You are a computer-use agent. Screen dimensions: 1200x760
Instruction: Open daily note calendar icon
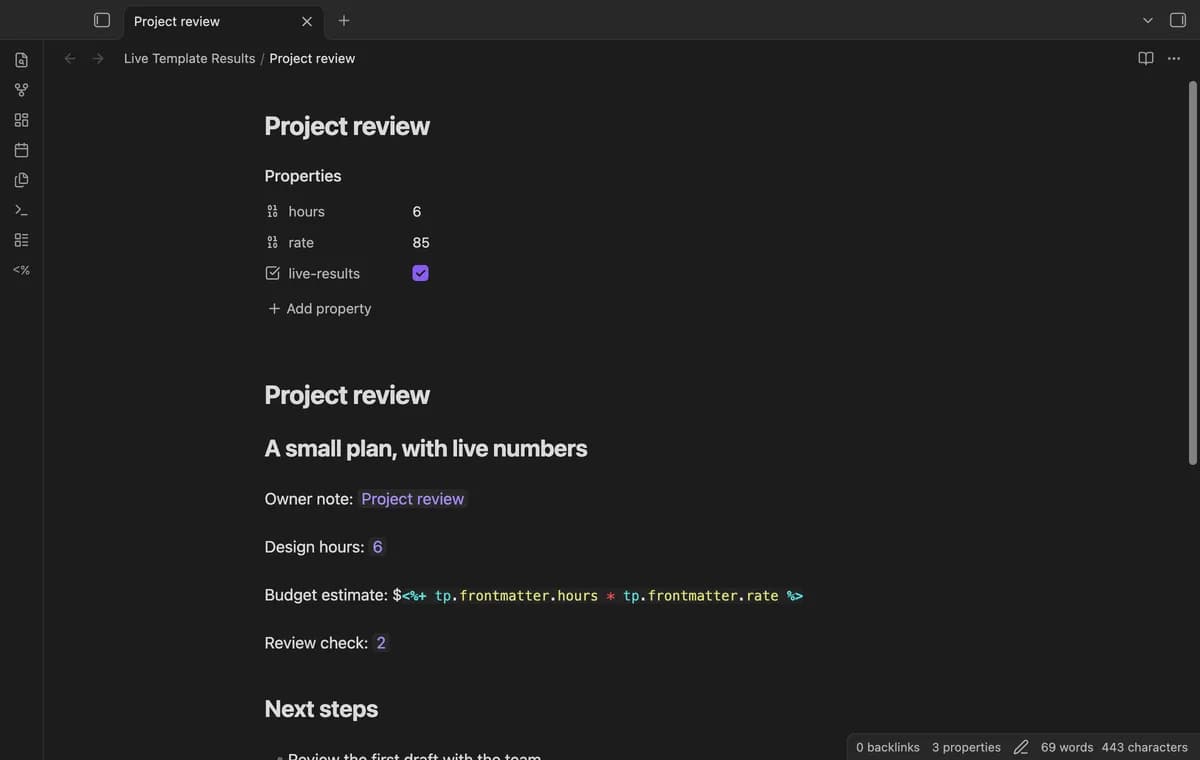21,150
